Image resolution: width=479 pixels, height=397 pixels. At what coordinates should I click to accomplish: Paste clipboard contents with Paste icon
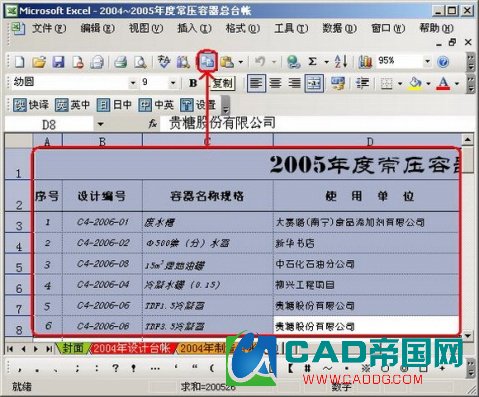coord(227,62)
